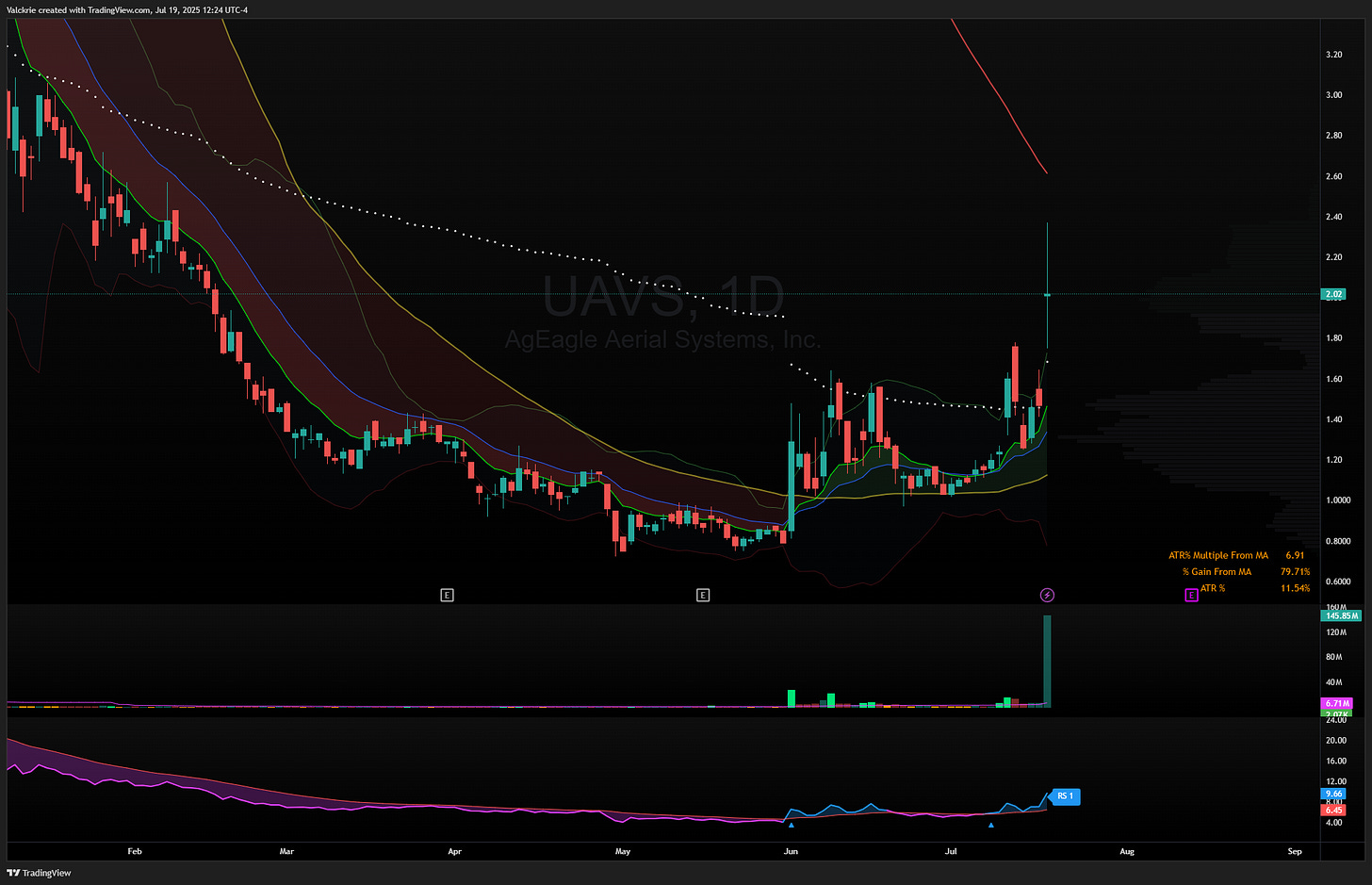Click the blue triangle marker under July
The width and height of the screenshot is (1372, 885).
[x=990, y=825]
